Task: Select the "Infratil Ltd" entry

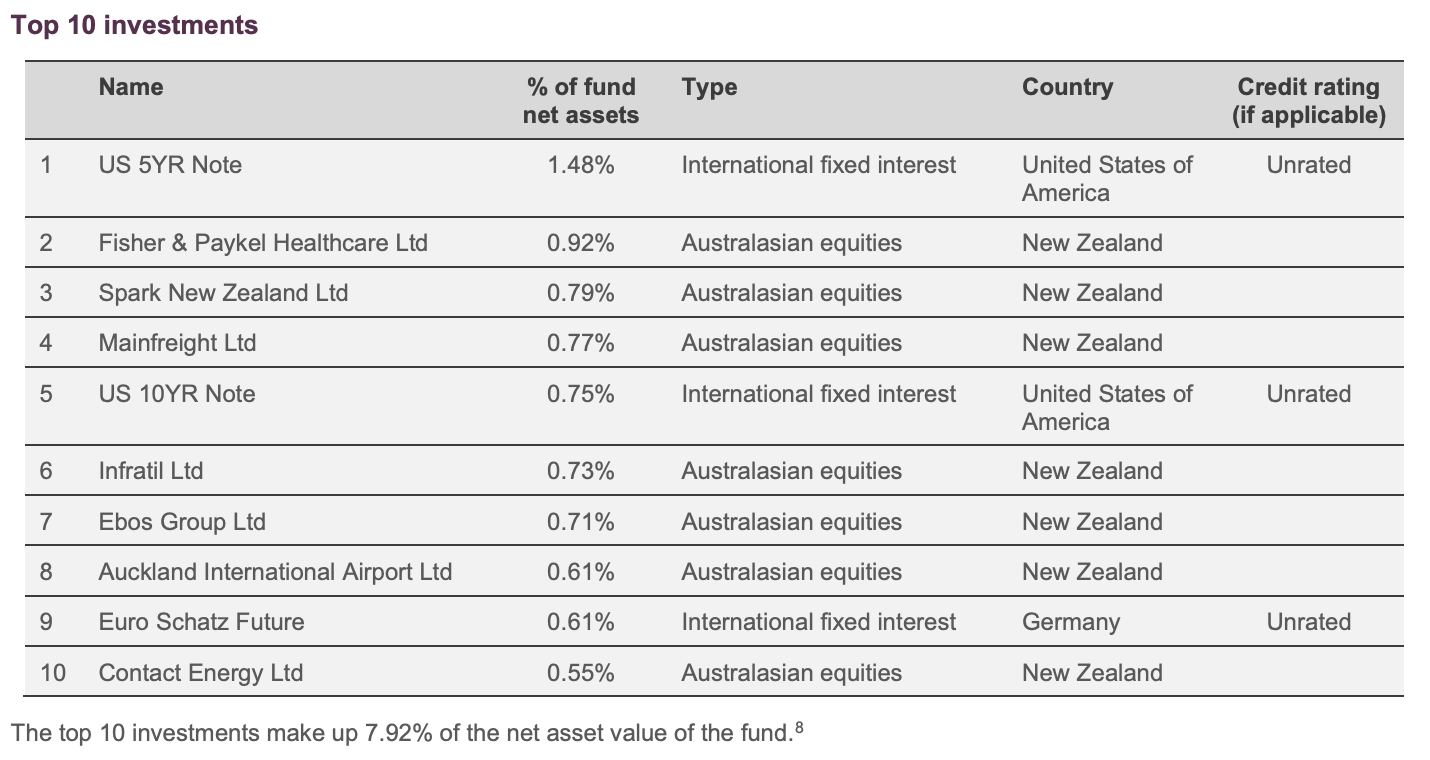Action: (151, 471)
